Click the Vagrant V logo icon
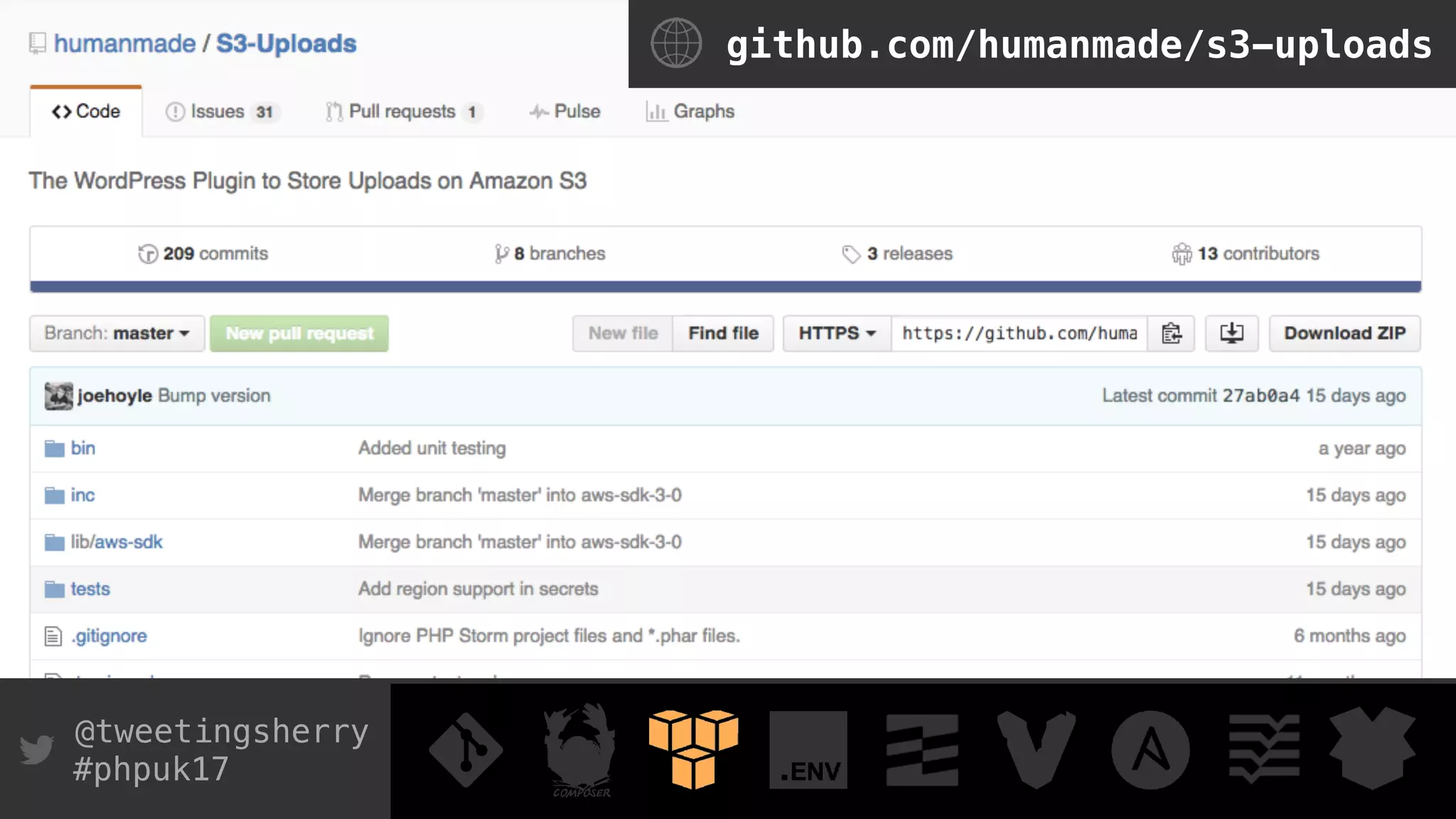This screenshot has height=819, width=1456. [1036, 750]
